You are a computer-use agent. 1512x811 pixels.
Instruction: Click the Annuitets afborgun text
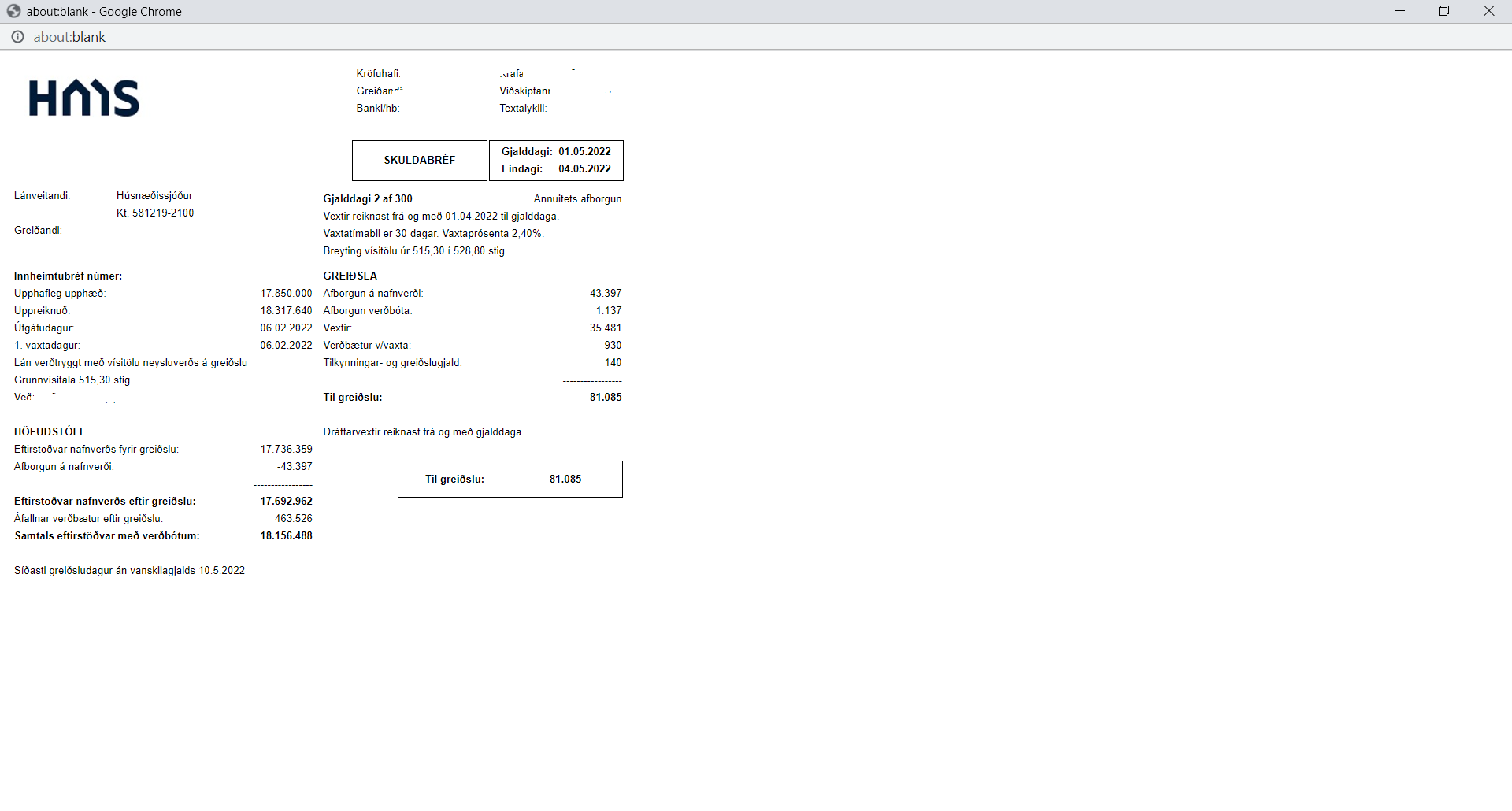point(577,199)
